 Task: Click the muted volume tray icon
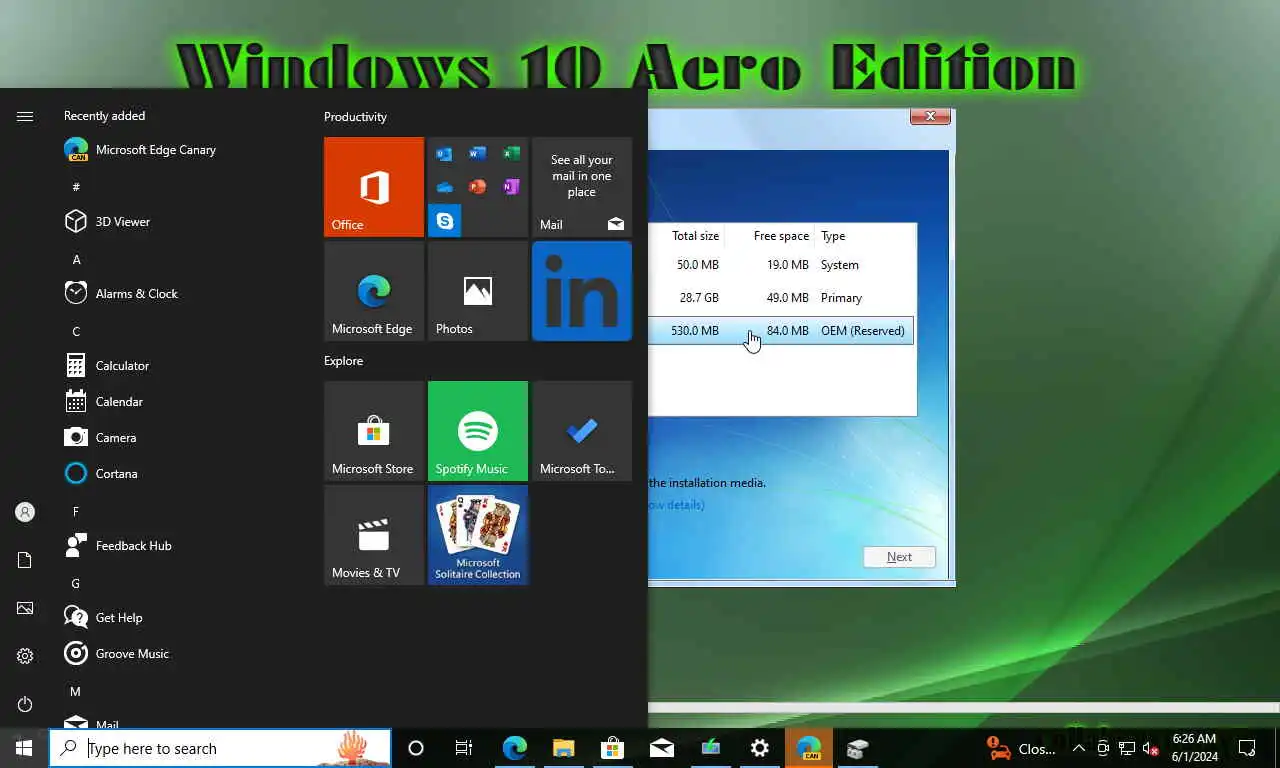coord(1151,748)
